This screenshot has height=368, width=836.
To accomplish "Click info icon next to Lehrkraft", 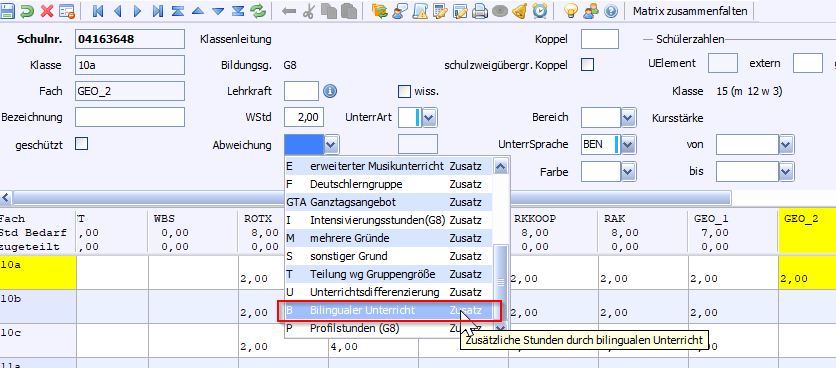I will (x=330, y=91).
